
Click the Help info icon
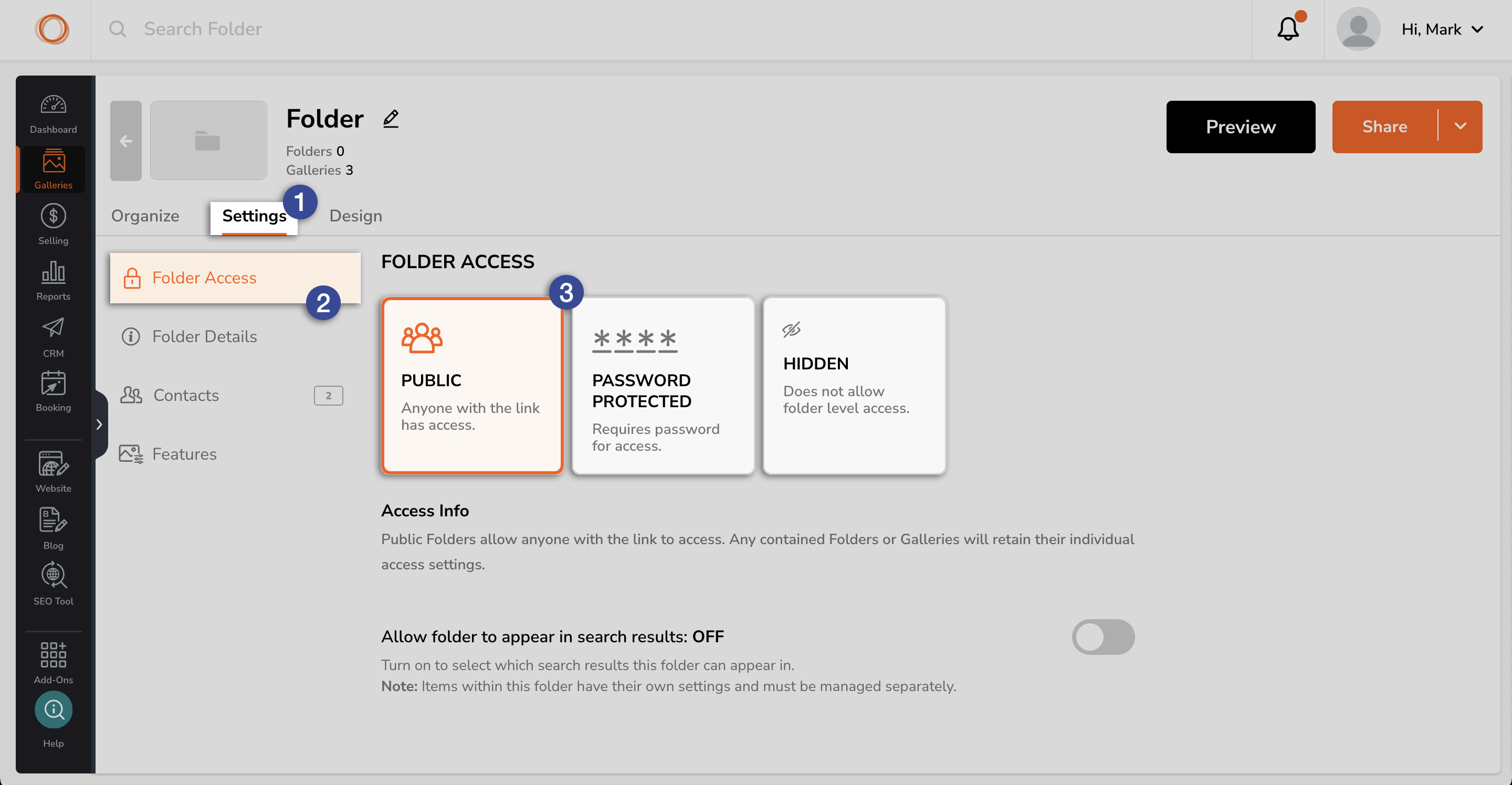point(54,710)
